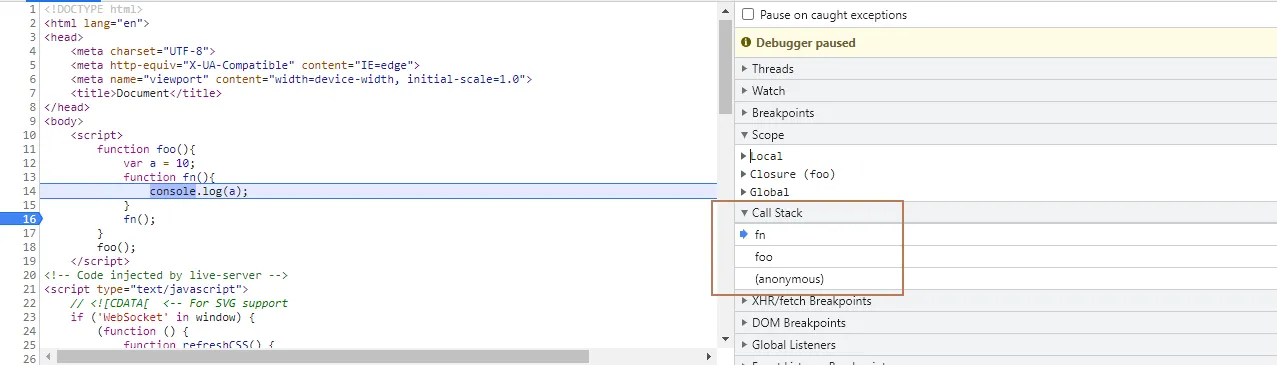Image resolution: width=1277 pixels, height=365 pixels.
Task: Click the var a = 10; line
Action: coord(160,162)
